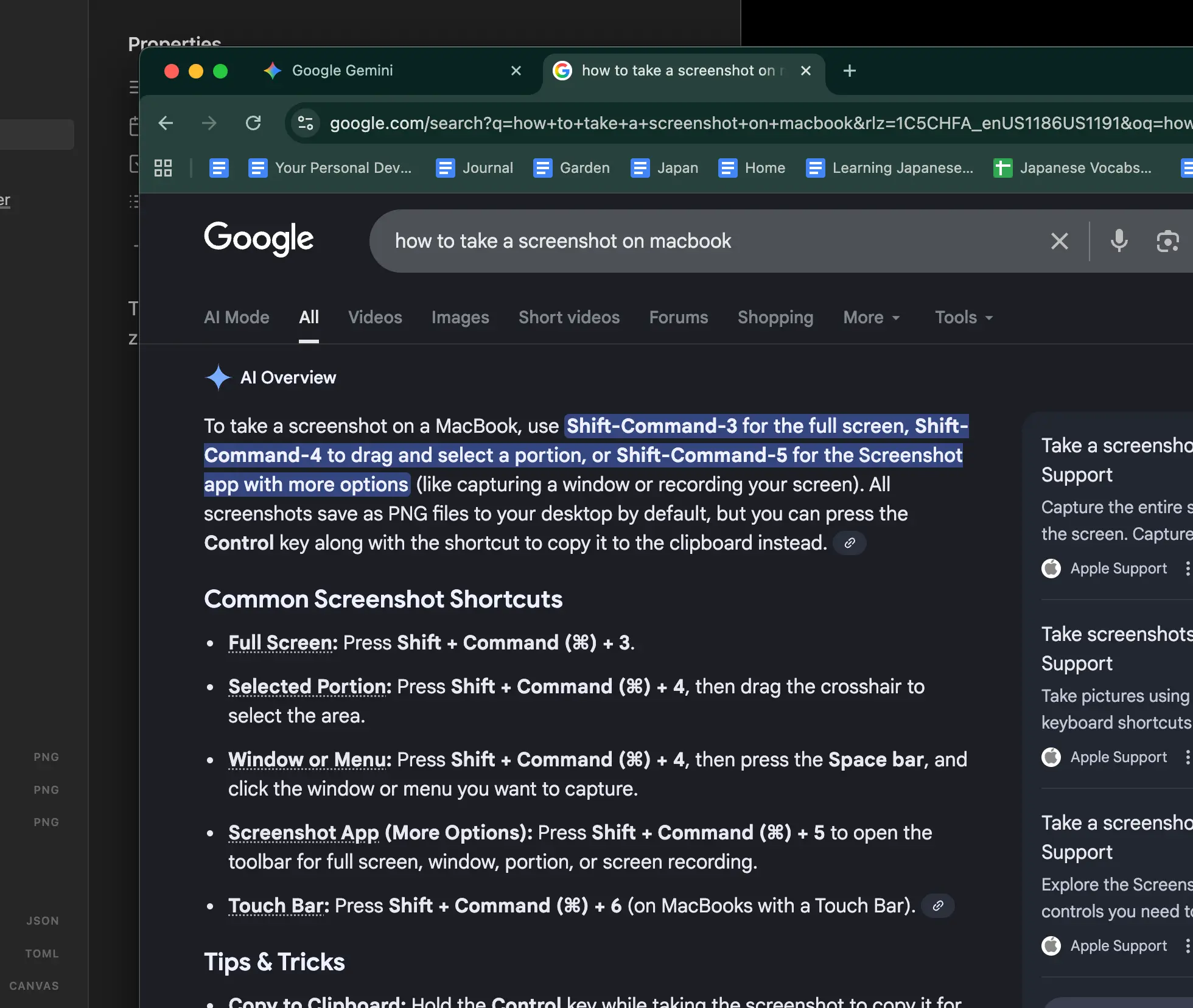Click the source link icon after Control sentence
The image size is (1193, 1008).
coord(850,543)
